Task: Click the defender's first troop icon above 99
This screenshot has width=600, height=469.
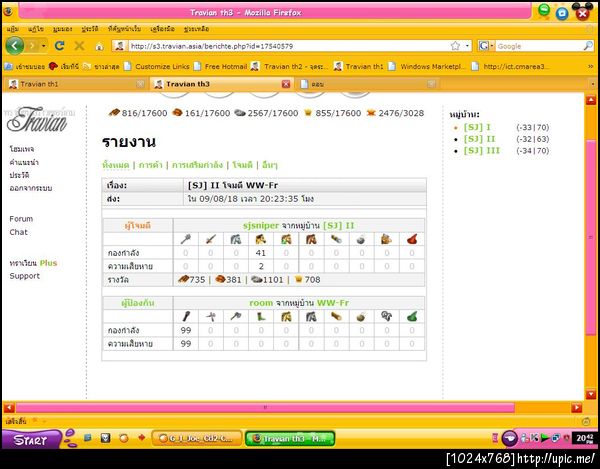Action: [186, 316]
